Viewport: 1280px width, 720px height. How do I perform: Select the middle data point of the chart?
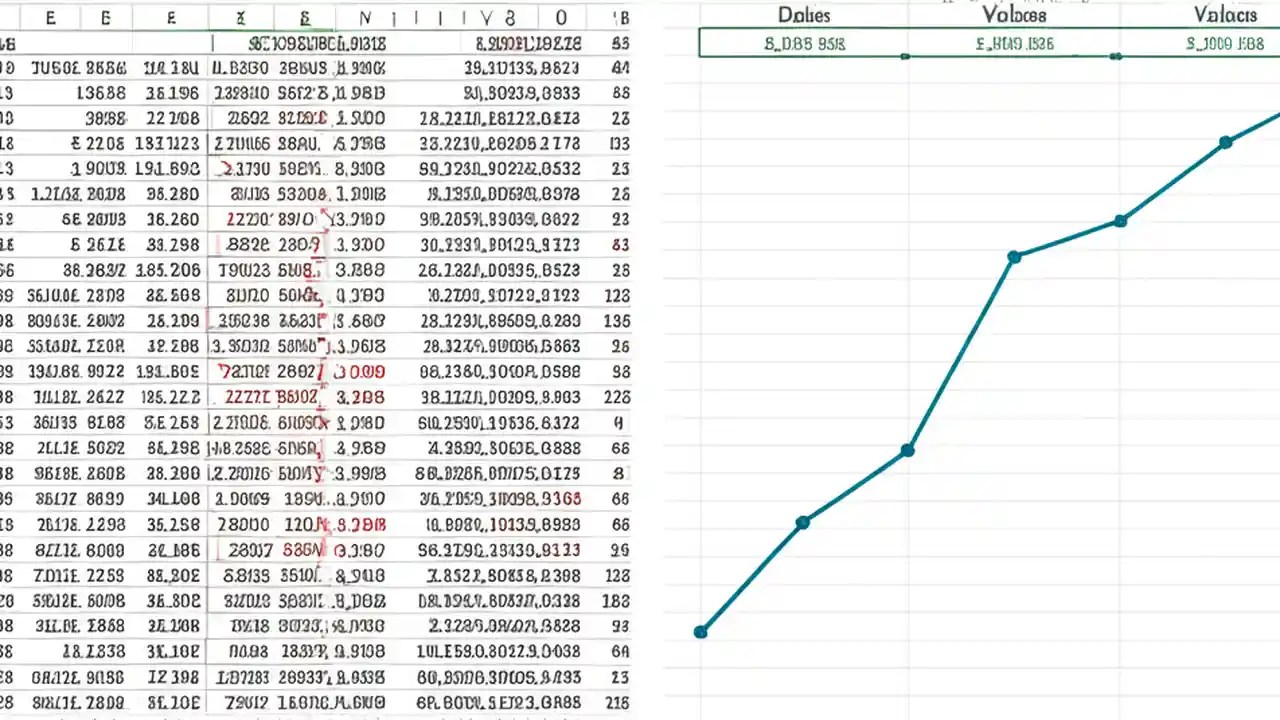907,450
